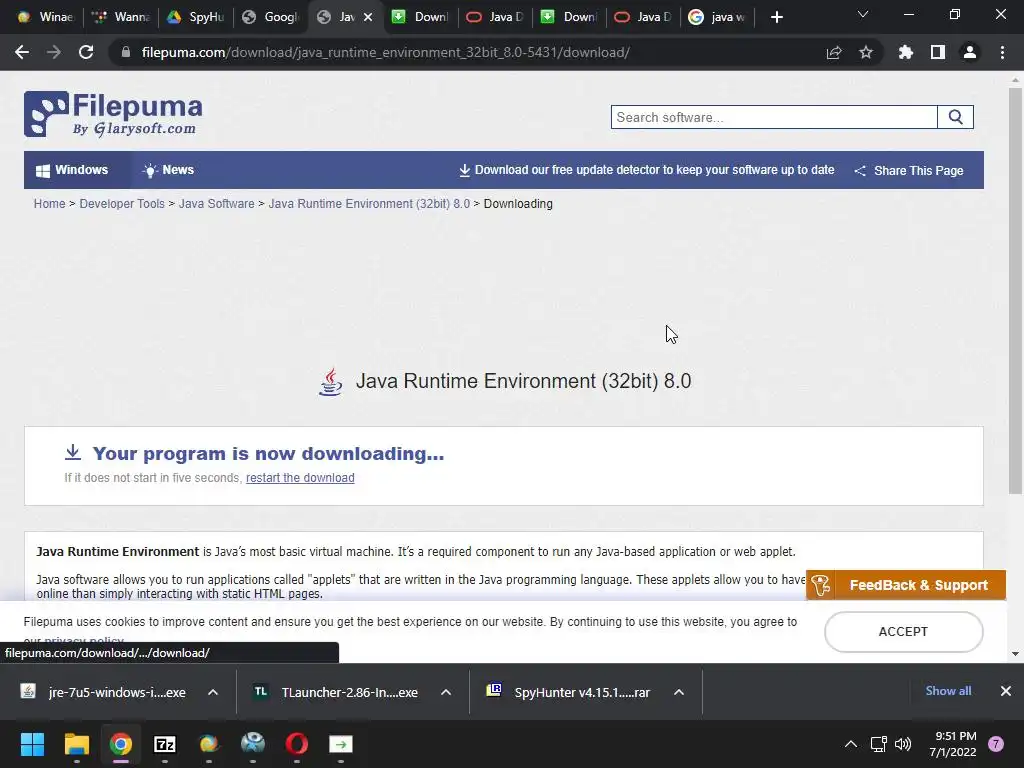Open the Chrome three-dot menu
The width and height of the screenshot is (1024, 768).
tap(1002, 52)
